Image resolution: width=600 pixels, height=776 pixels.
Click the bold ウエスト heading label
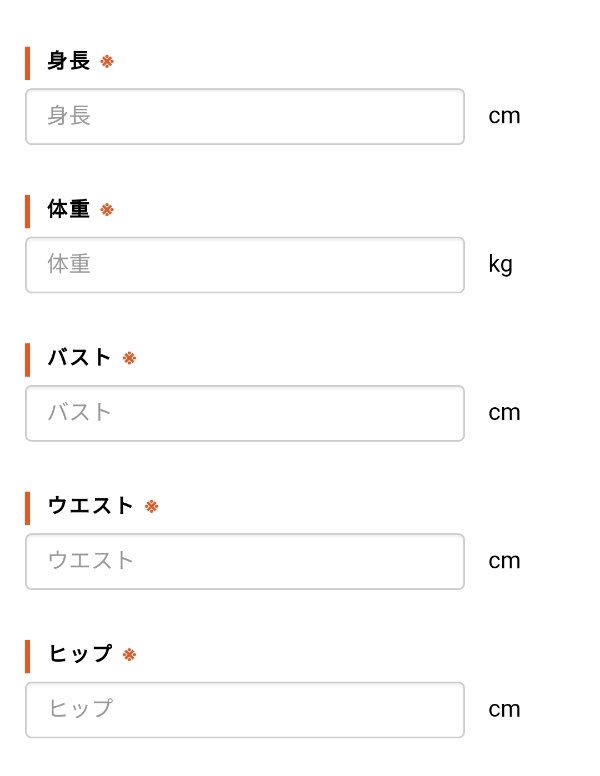[x=91, y=506]
